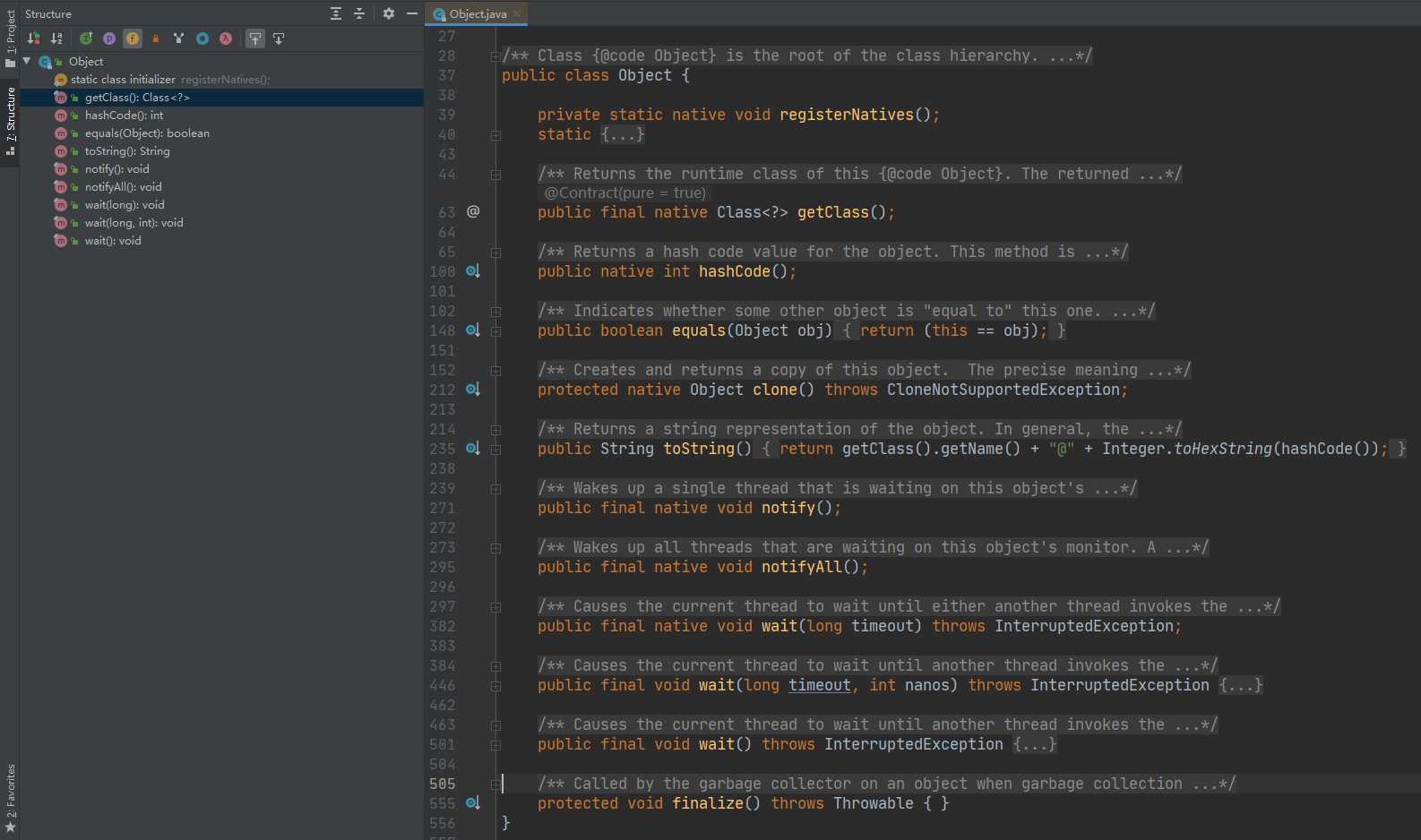The image size is (1421, 840).
Task: Select wait(): void in Structure
Action: [x=221, y=241]
